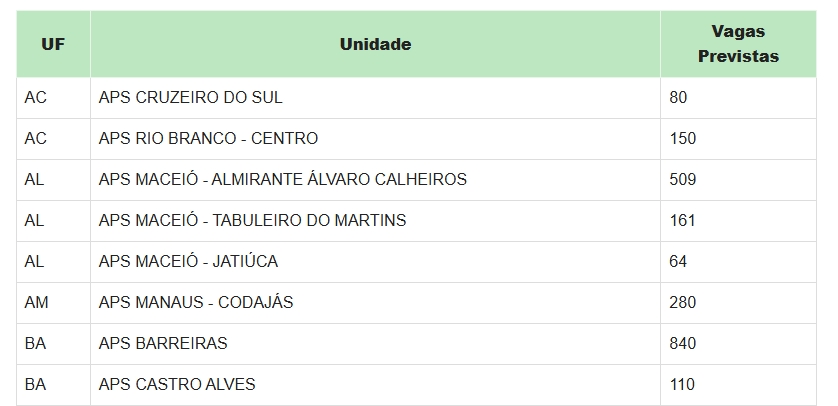Click the vacancies value 80
This screenshot has height=406, width=838.
coord(679,98)
